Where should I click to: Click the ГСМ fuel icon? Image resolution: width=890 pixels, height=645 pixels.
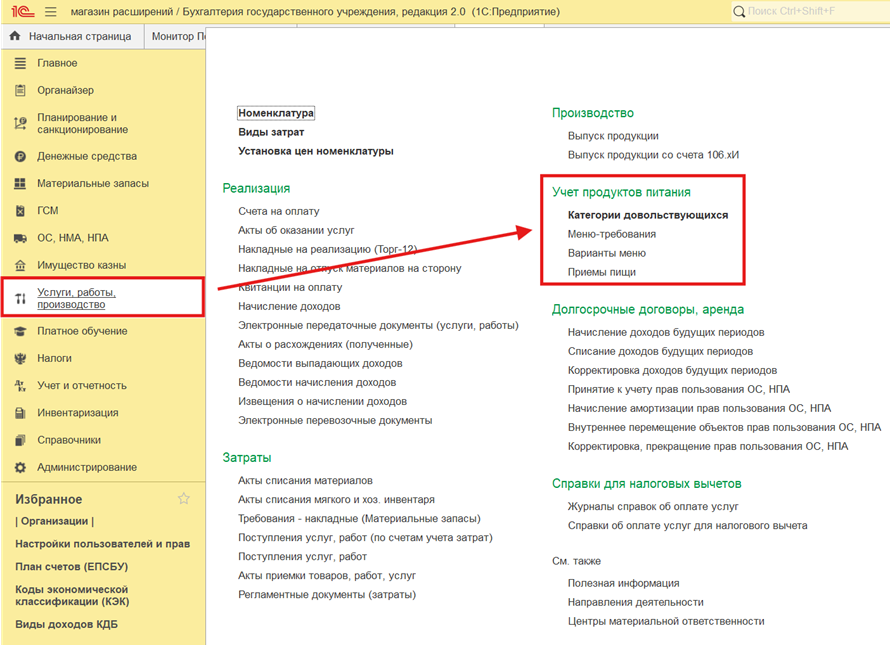pos(20,211)
